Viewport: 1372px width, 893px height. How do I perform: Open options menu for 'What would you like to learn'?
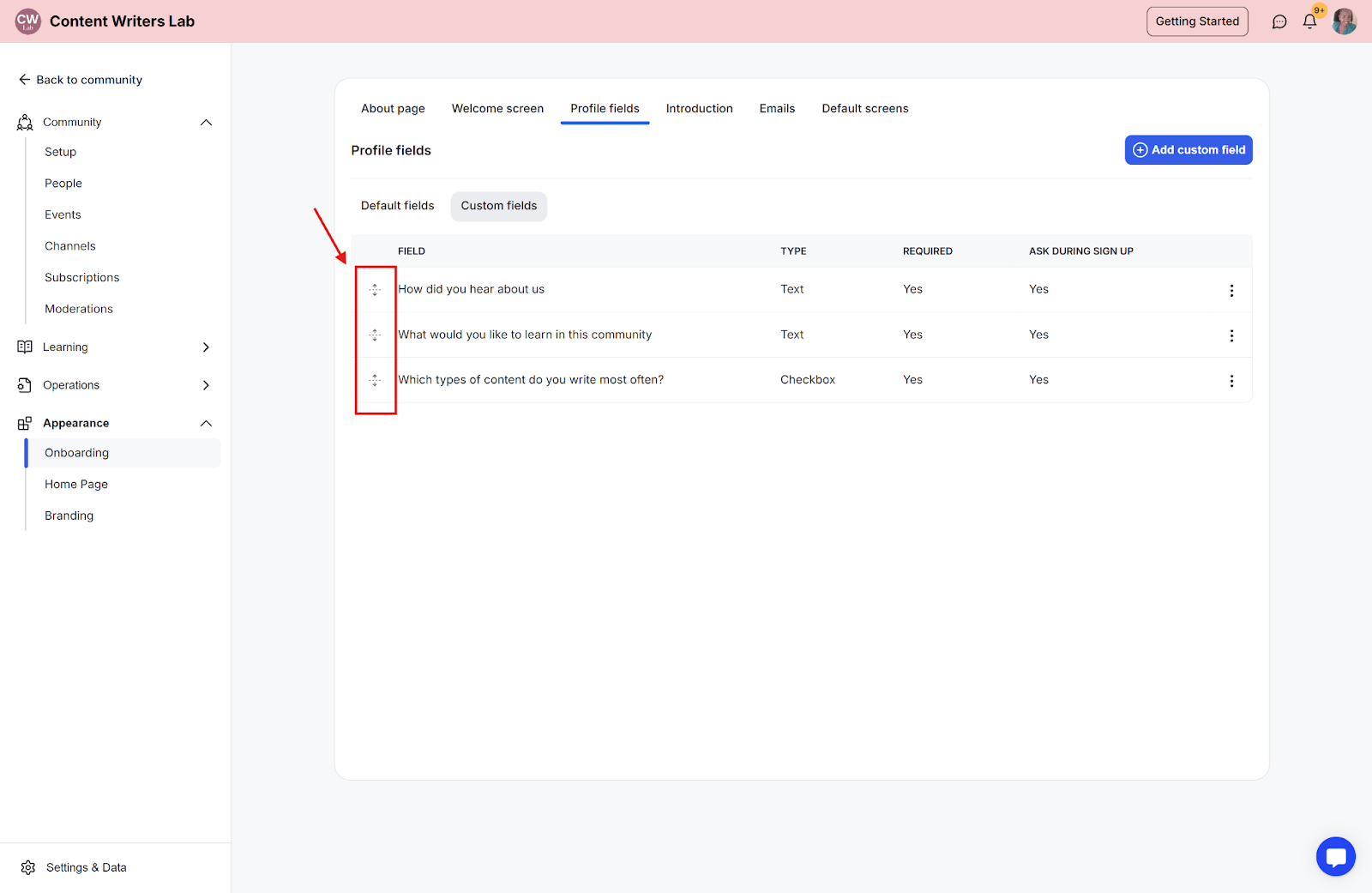tap(1231, 335)
